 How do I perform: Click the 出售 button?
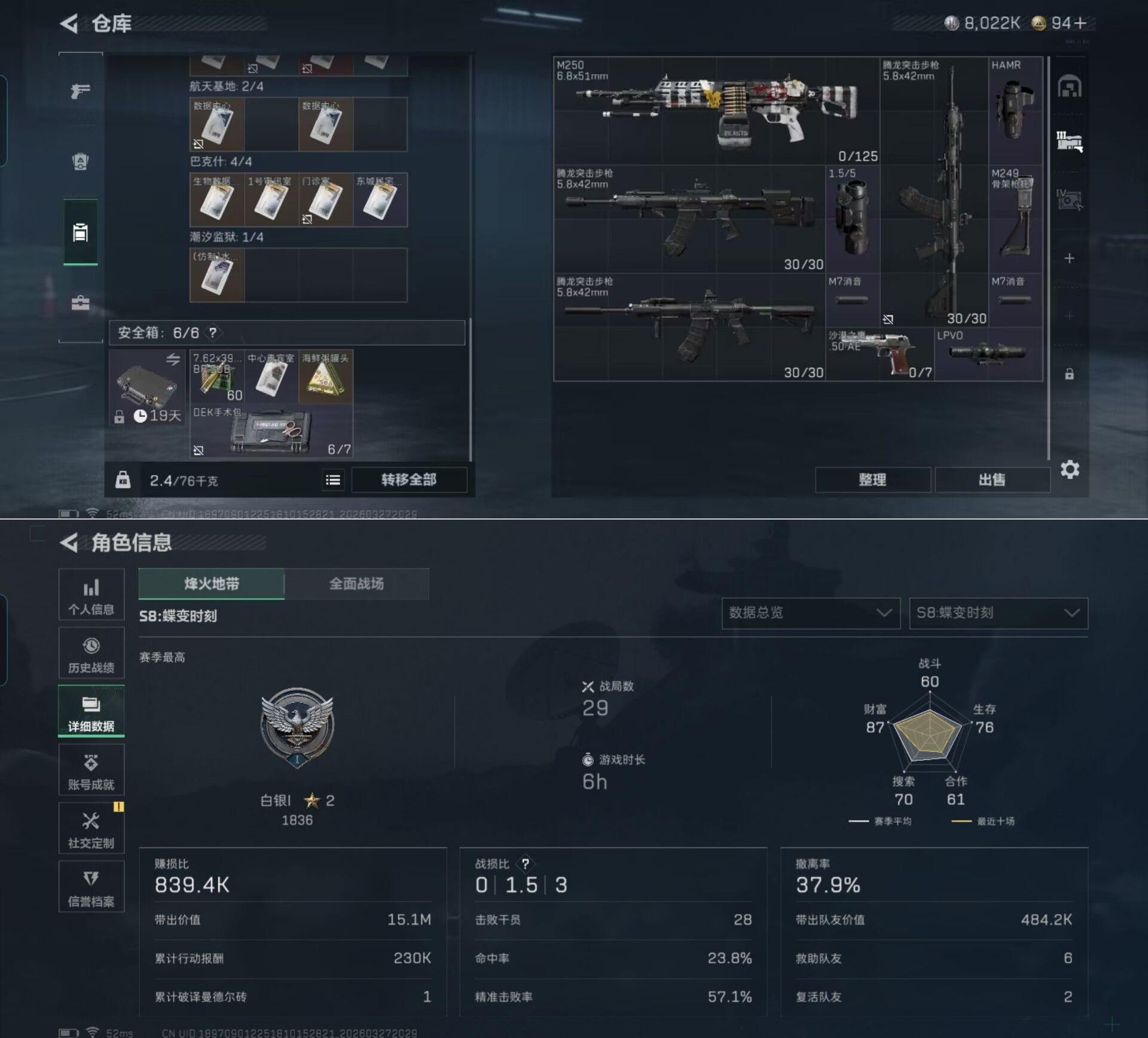click(993, 480)
